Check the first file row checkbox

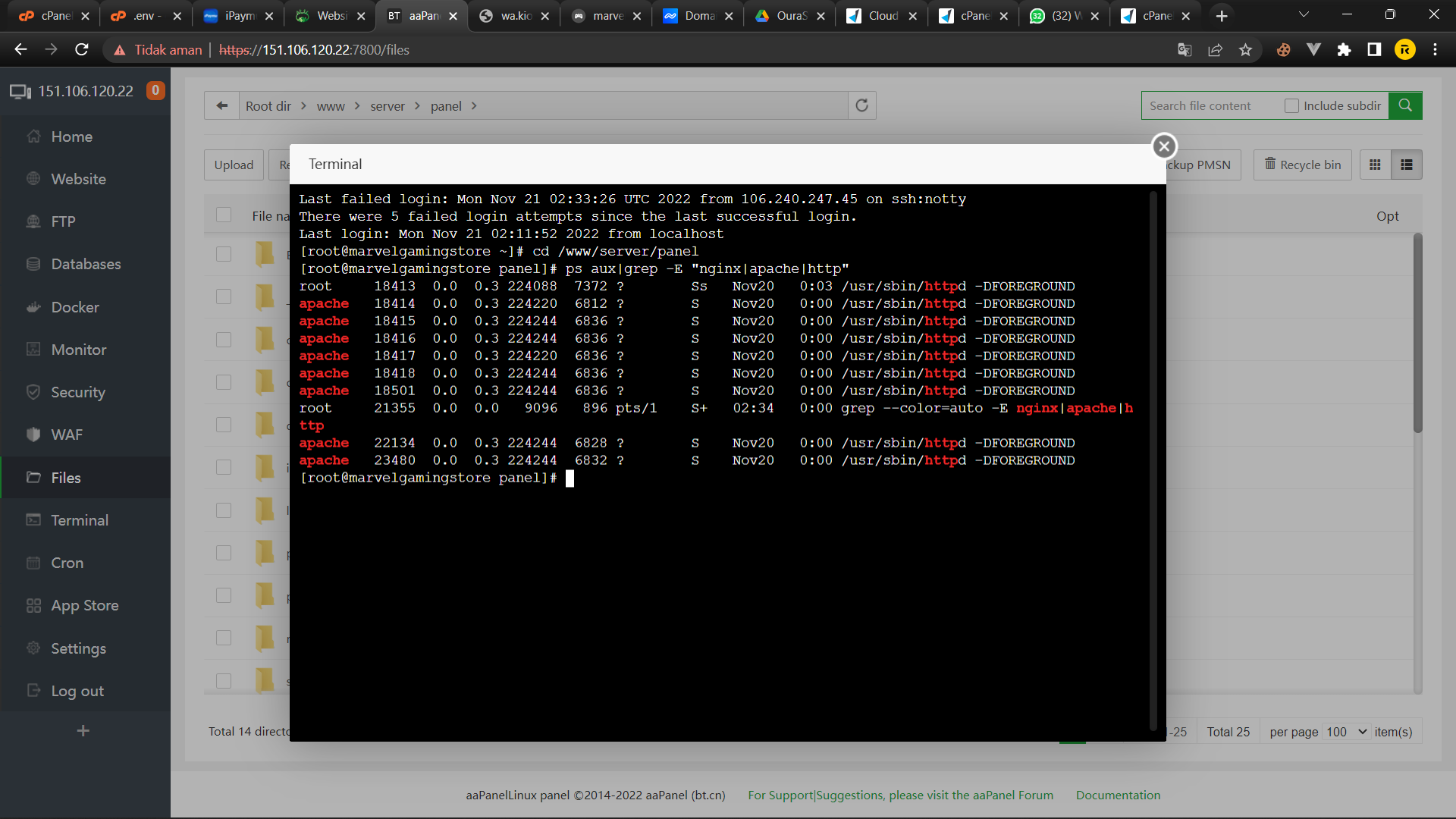pos(224,253)
